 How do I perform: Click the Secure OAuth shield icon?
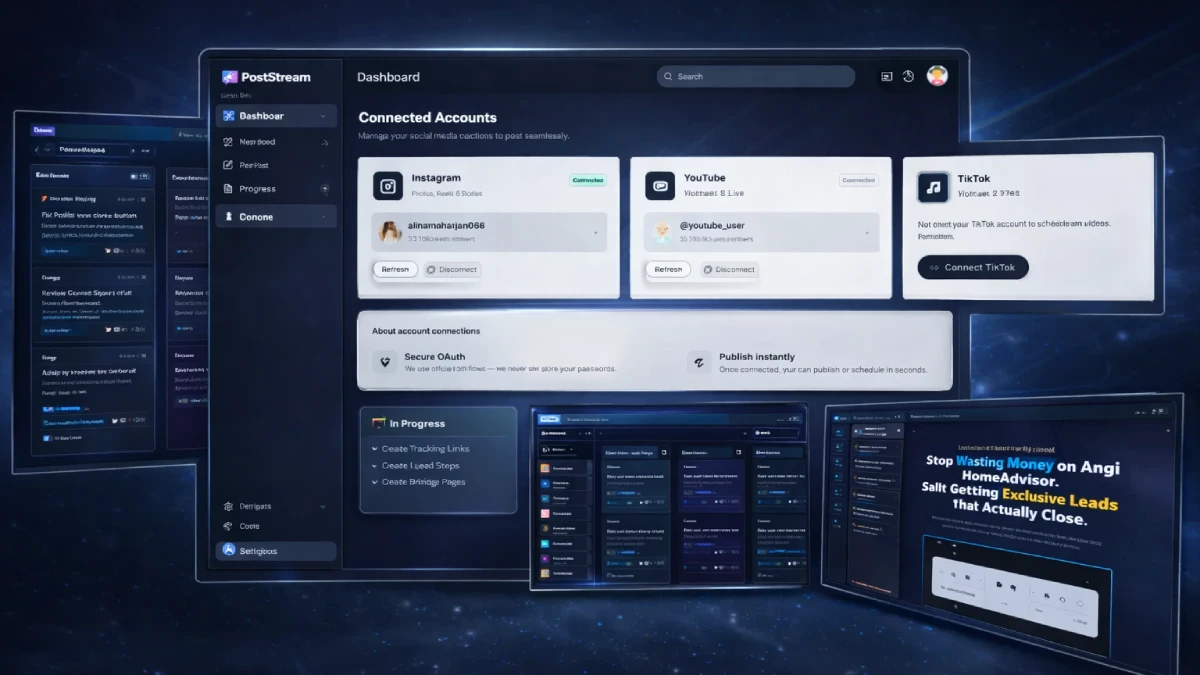point(386,362)
